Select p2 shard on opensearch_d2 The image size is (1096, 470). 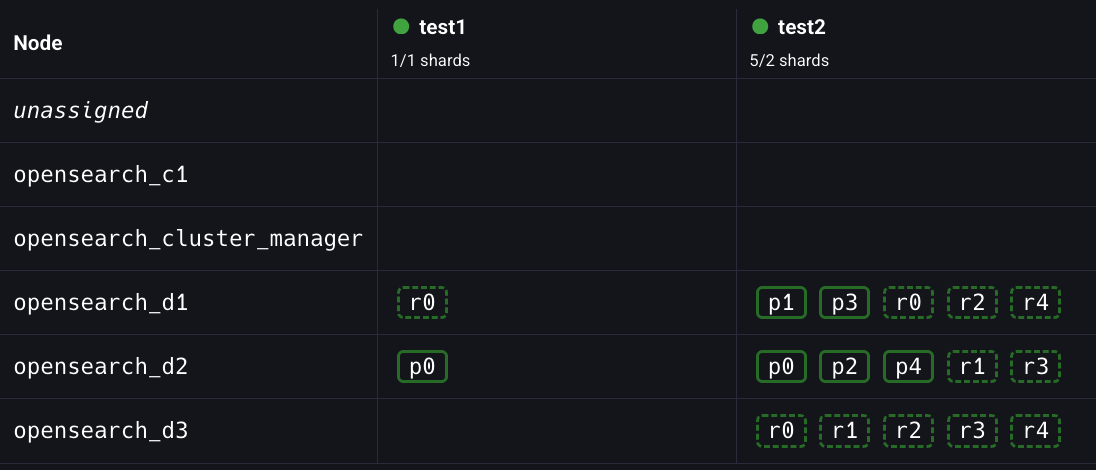844,367
